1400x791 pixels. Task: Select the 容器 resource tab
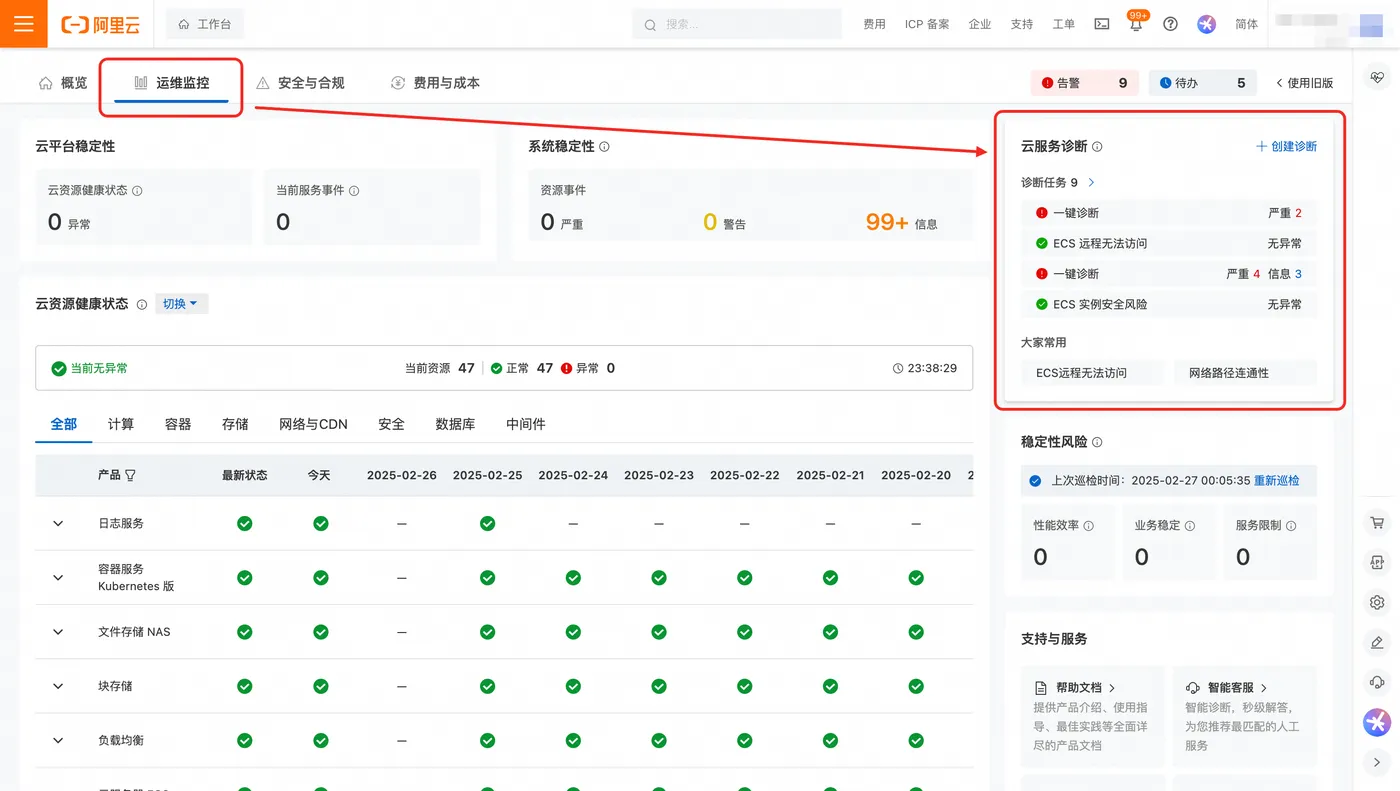178,424
